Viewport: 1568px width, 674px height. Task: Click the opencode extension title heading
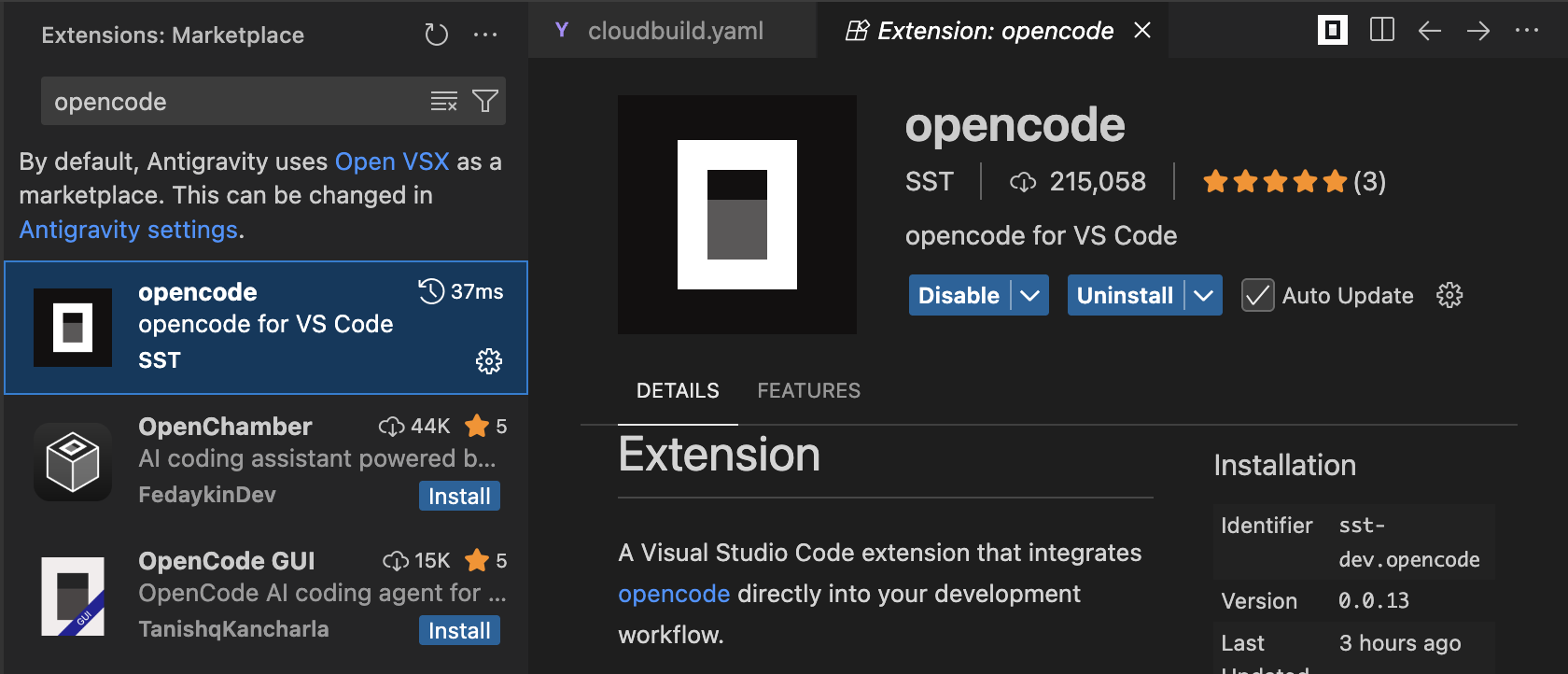point(1015,125)
